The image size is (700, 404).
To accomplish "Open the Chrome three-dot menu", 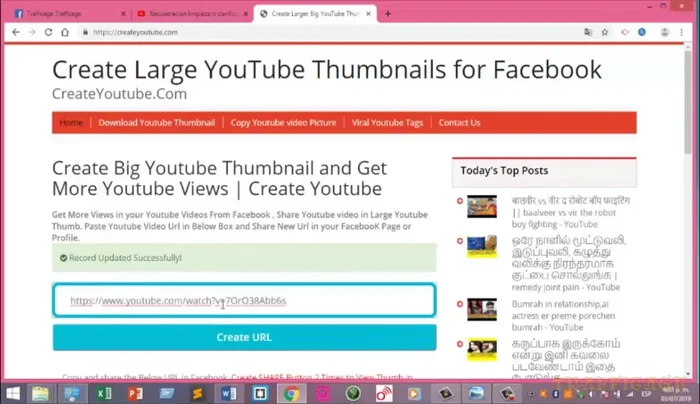I will point(685,32).
